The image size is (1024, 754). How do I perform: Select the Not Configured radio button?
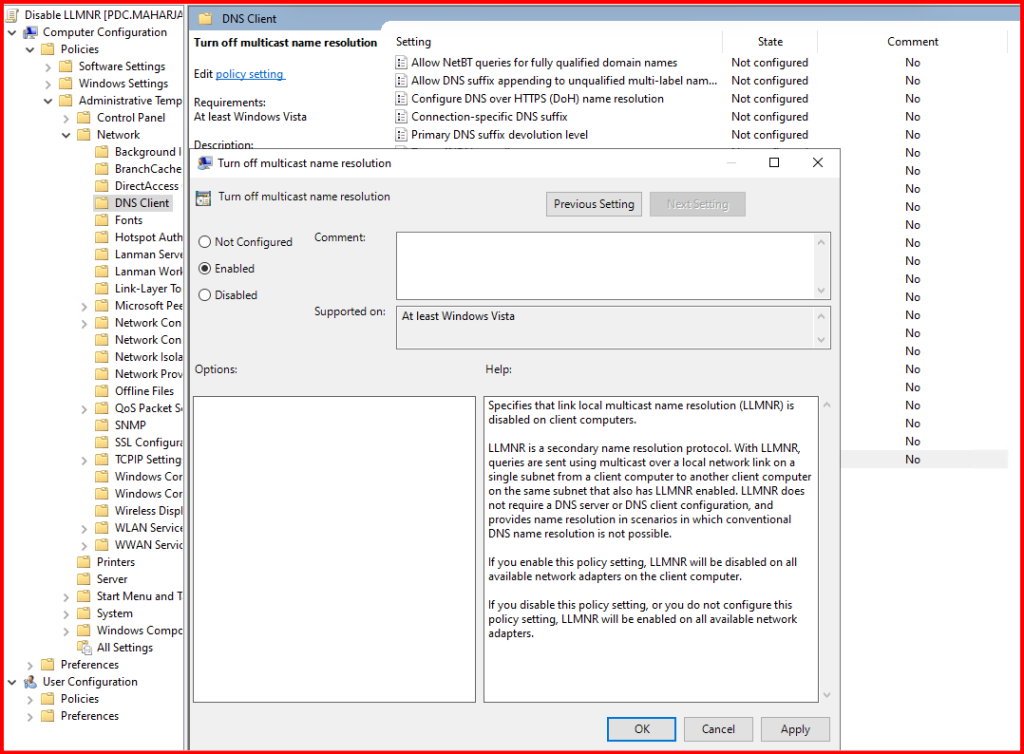click(205, 242)
